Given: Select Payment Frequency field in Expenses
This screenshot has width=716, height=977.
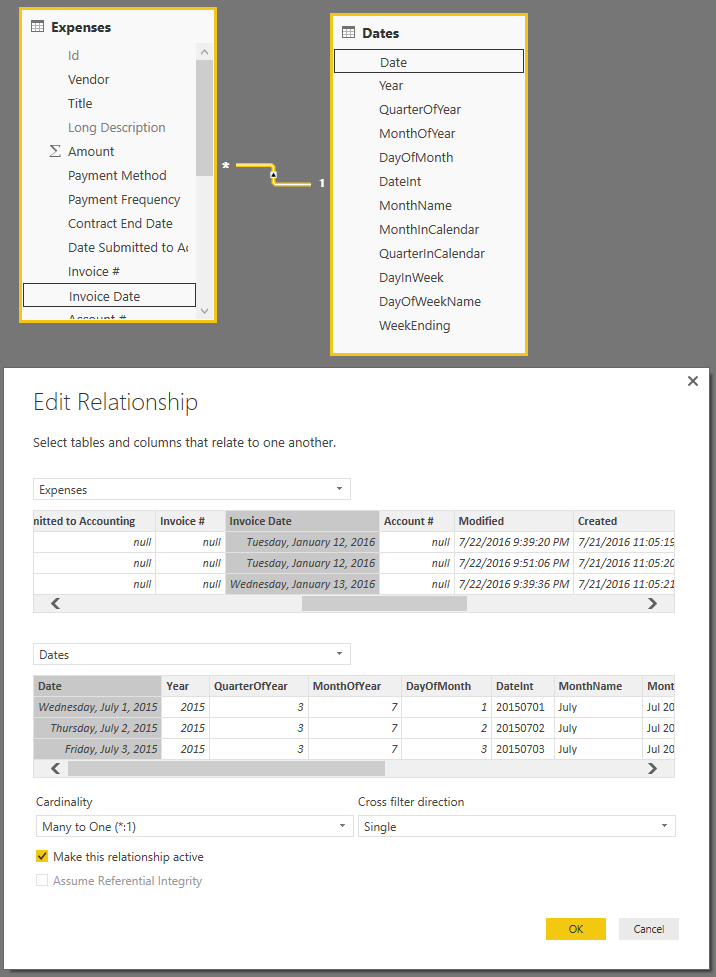Looking at the screenshot, I should coord(124,199).
